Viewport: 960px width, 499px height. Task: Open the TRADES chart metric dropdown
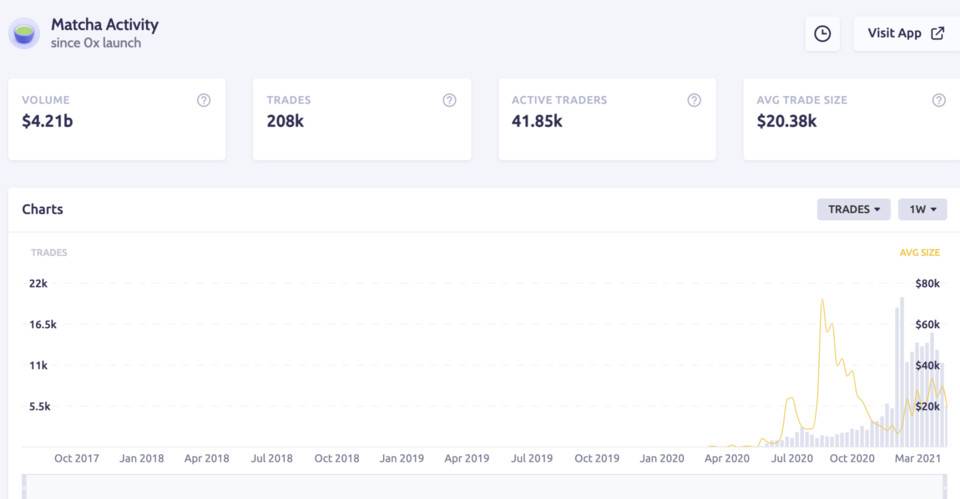pos(854,209)
